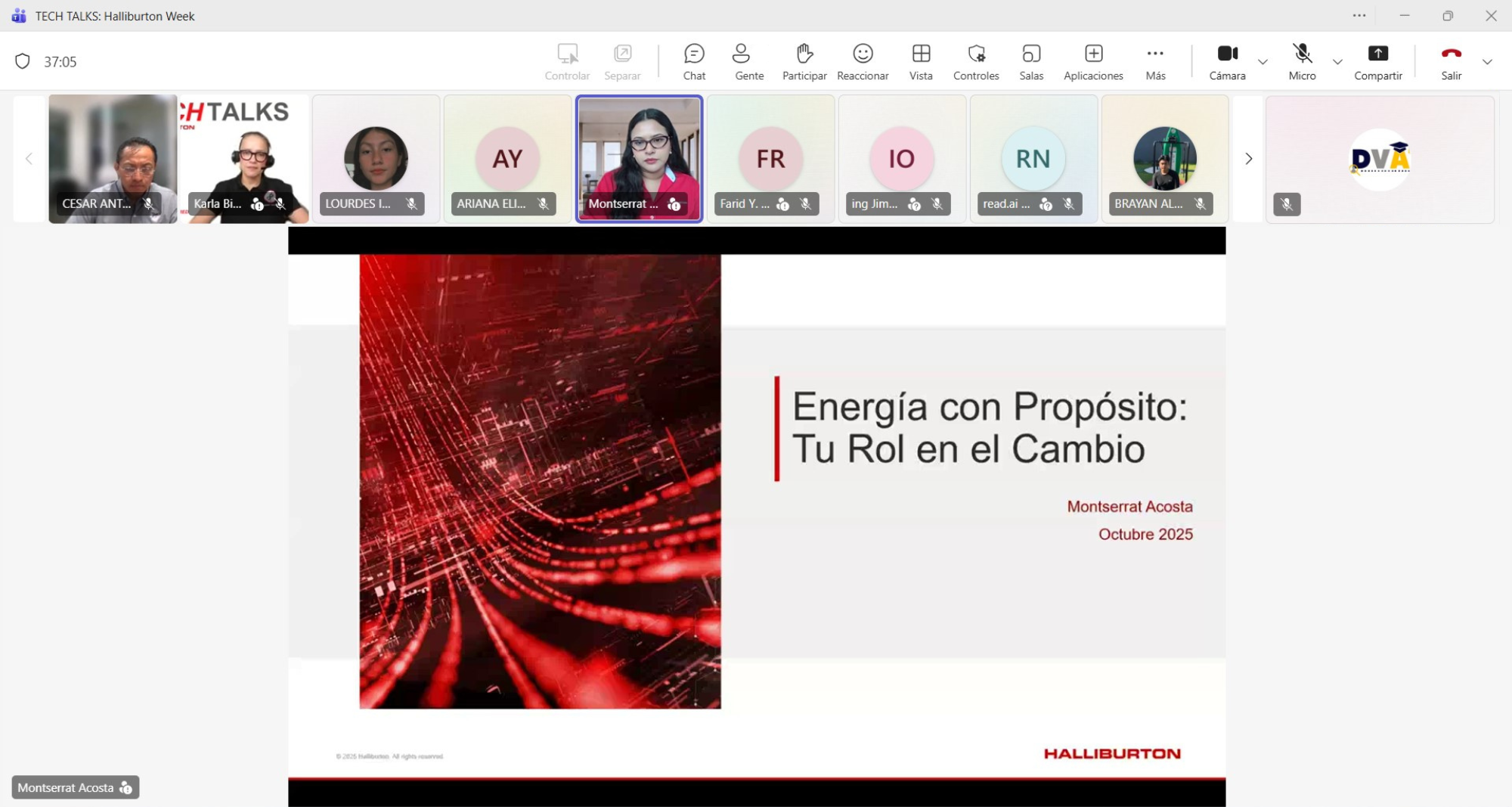Expand microphone options dropdown arrow
This screenshot has width=1512, height=807.
click(1337, 62)
